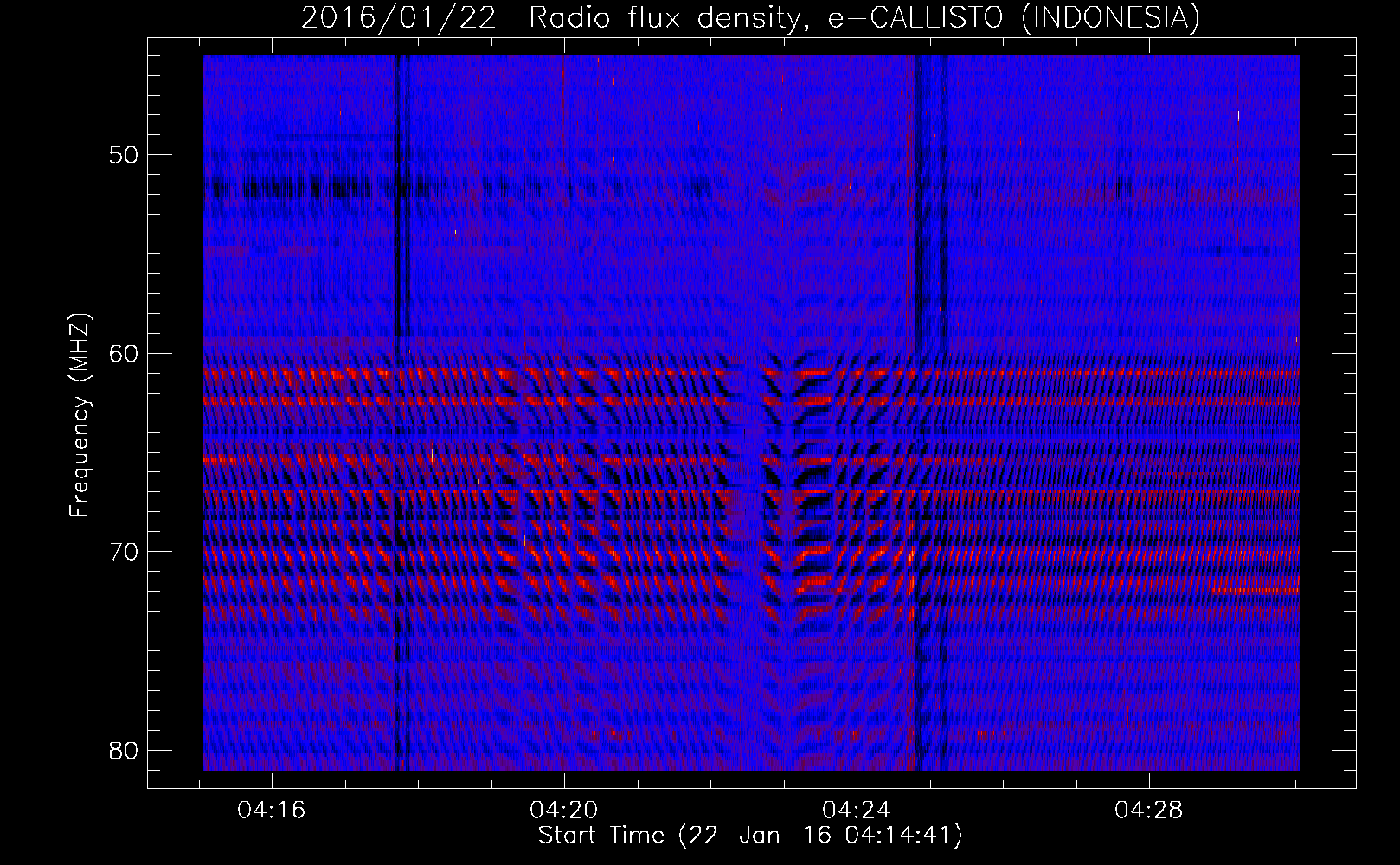This screenshot has height=865, width=1400.
Task: Click the 04:20 time tick label
Action: click(x=564, y=811)
